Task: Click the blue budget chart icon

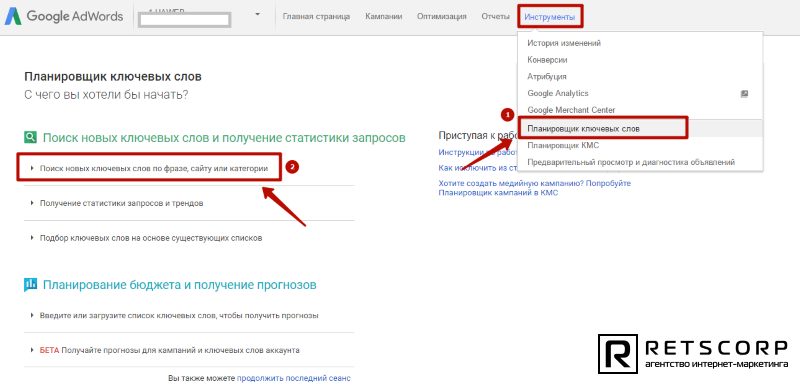Action: [31, 284]
